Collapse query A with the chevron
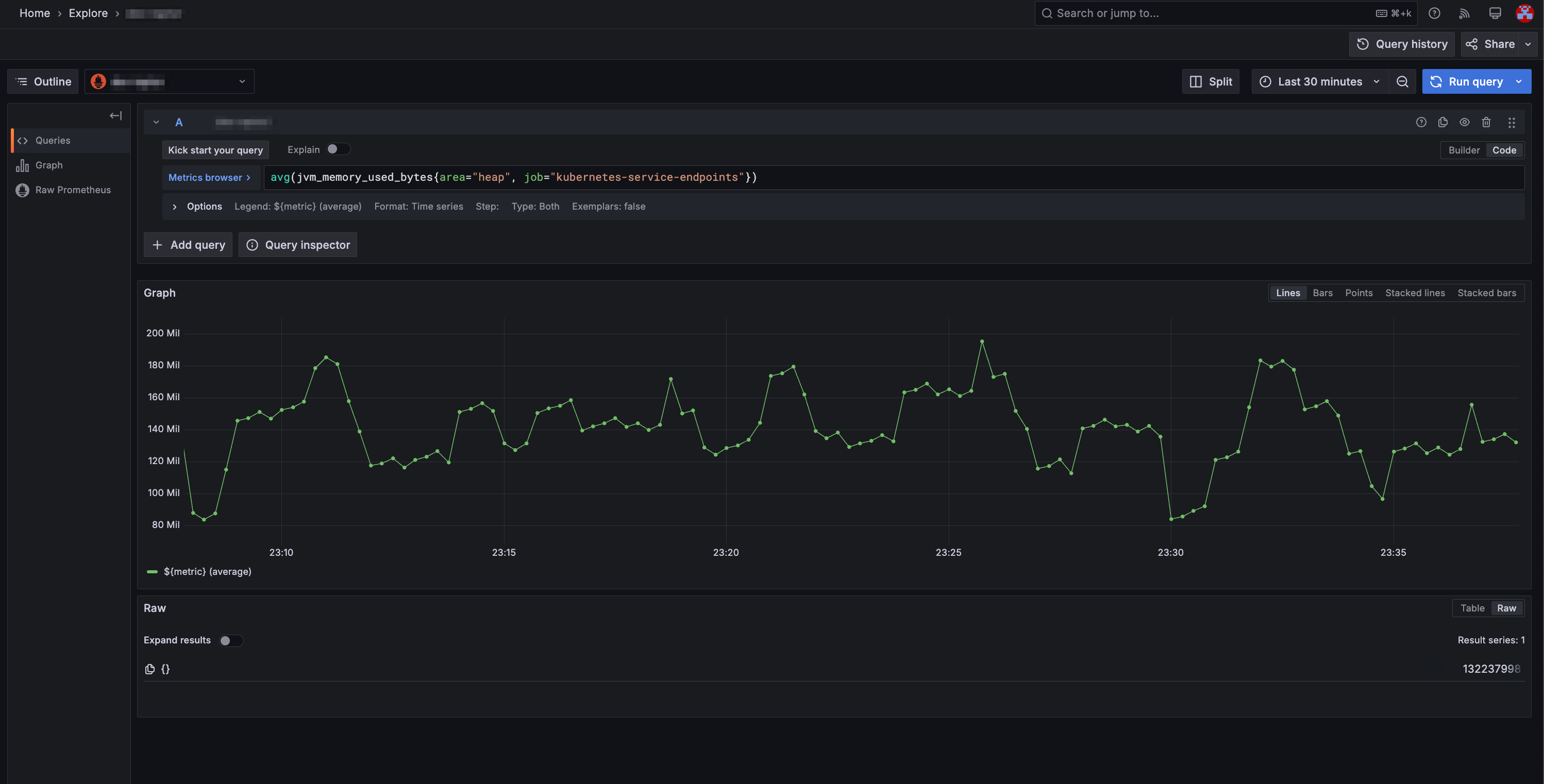 pos(156,122)
